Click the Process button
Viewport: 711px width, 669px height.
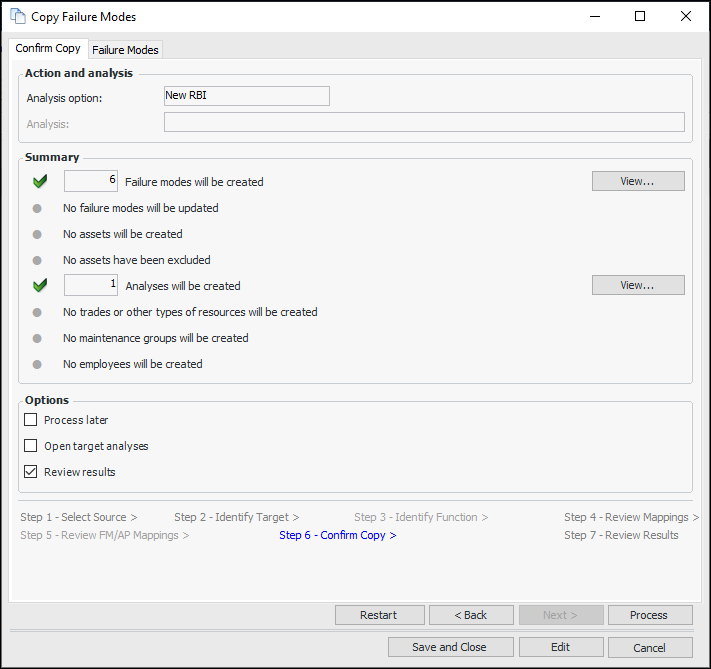coord(650,615)
